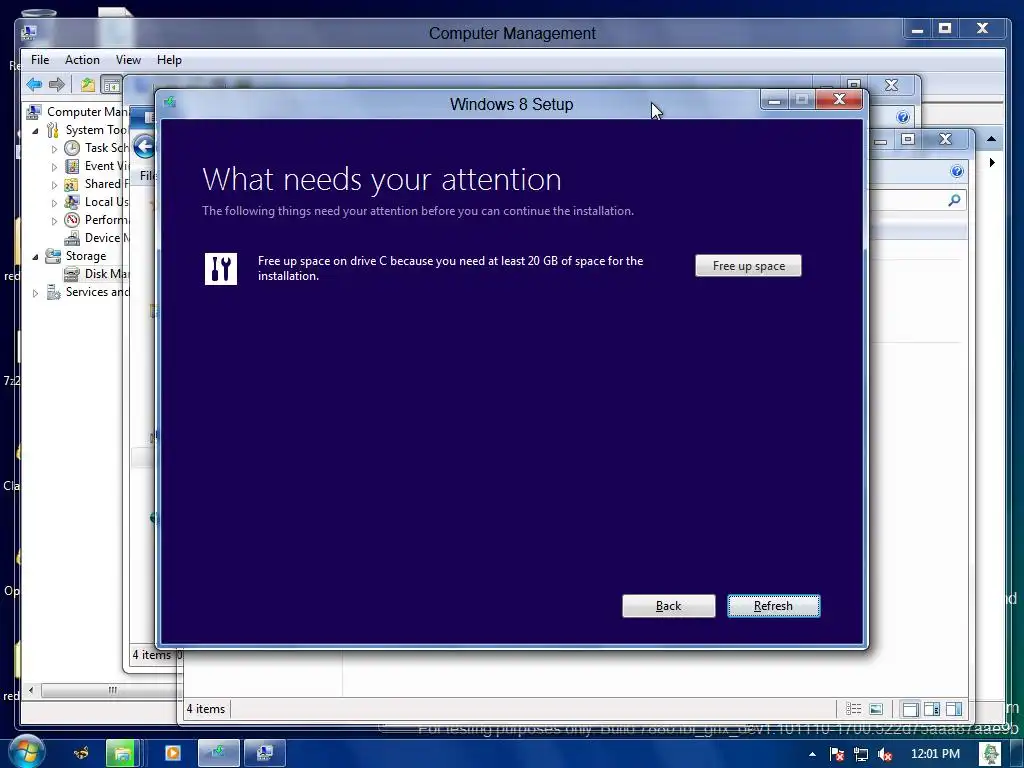Click the wrench and screwdriver tools icon
Image resolution: width=1024 pixels, height=768 pixels.
coord(221,268)
